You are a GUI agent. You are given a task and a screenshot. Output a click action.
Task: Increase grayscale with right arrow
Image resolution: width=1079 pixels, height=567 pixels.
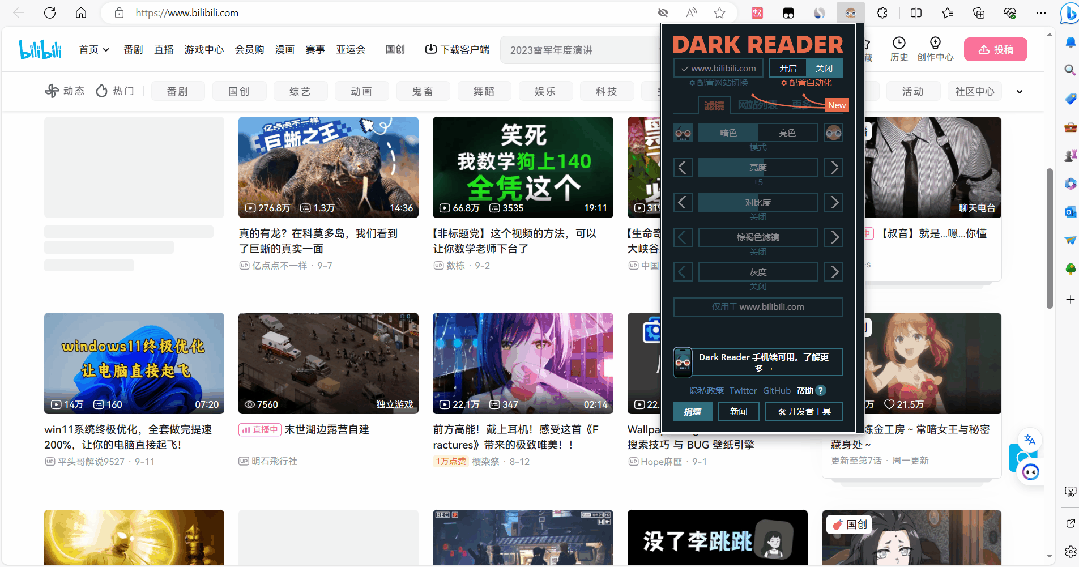(x=833, y=272)
